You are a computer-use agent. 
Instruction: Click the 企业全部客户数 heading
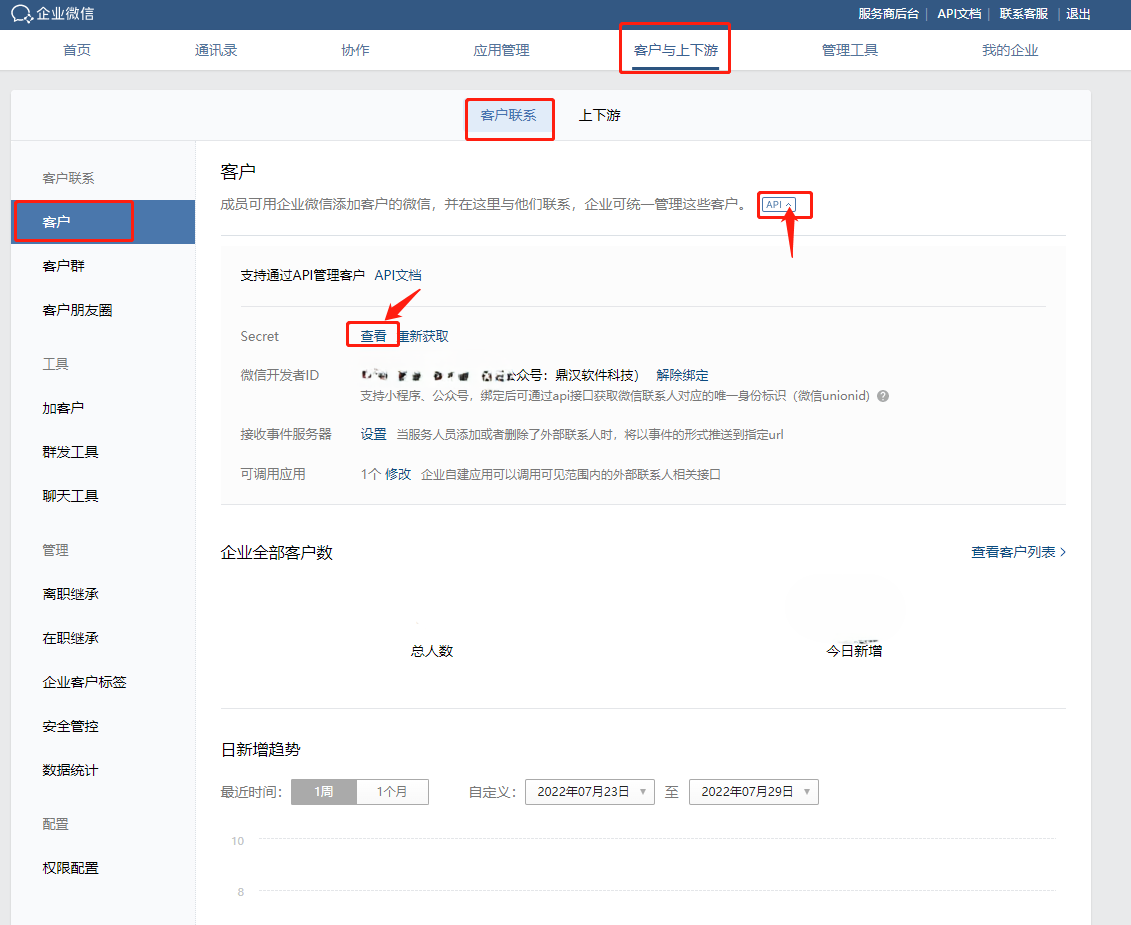[276, 553]
